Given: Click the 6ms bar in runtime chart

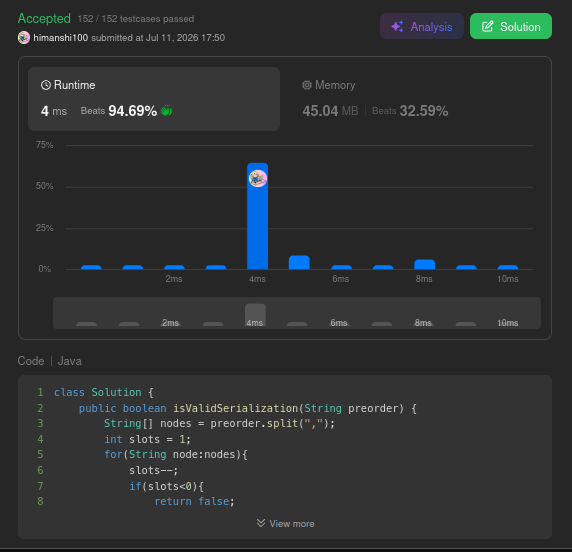Looking at the screenshot, I should tap(341, 267).
